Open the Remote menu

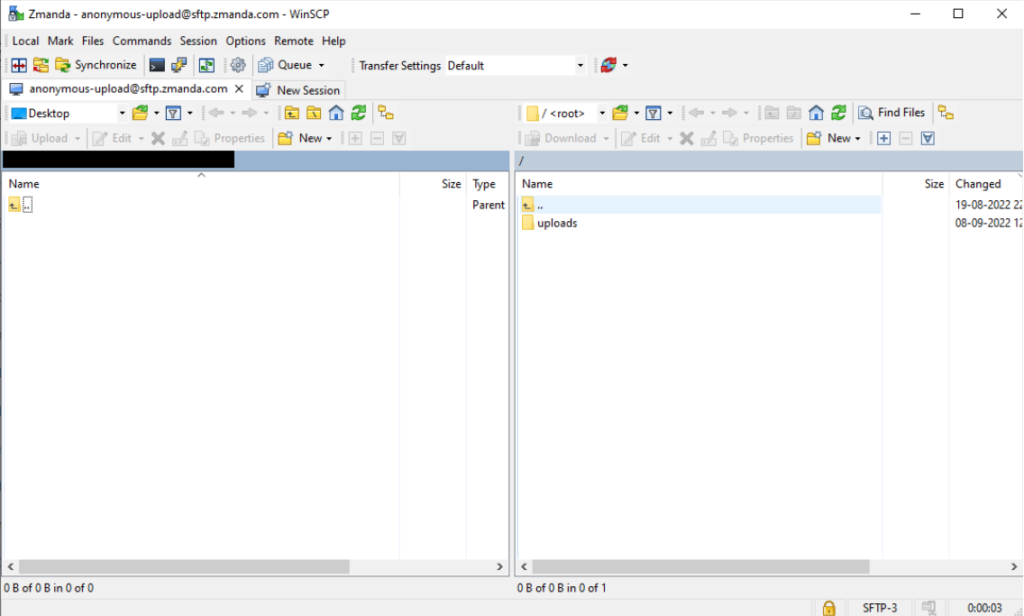[294, 41]
